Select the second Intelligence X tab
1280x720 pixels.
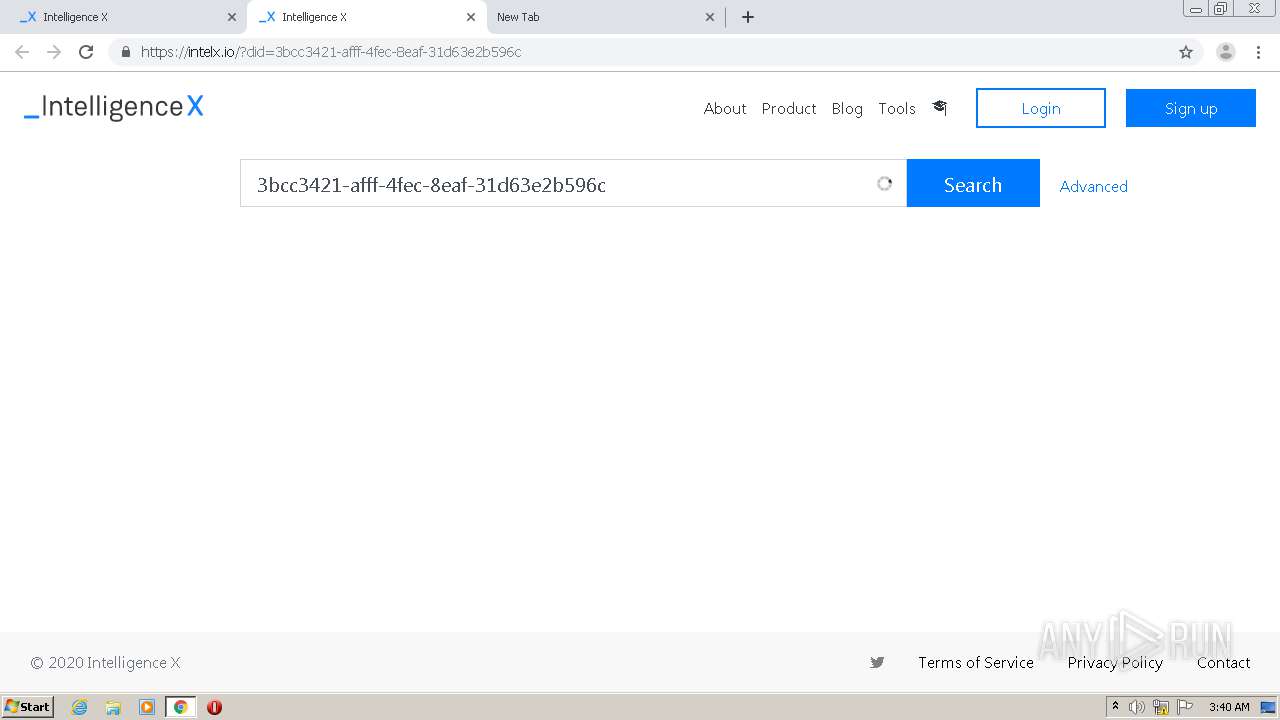coord(365,17)
